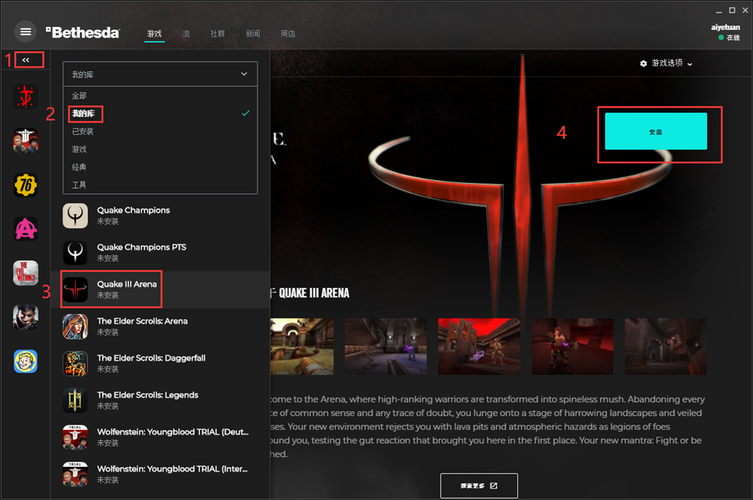Click the Quake III Arena game icon

point(75,290)
